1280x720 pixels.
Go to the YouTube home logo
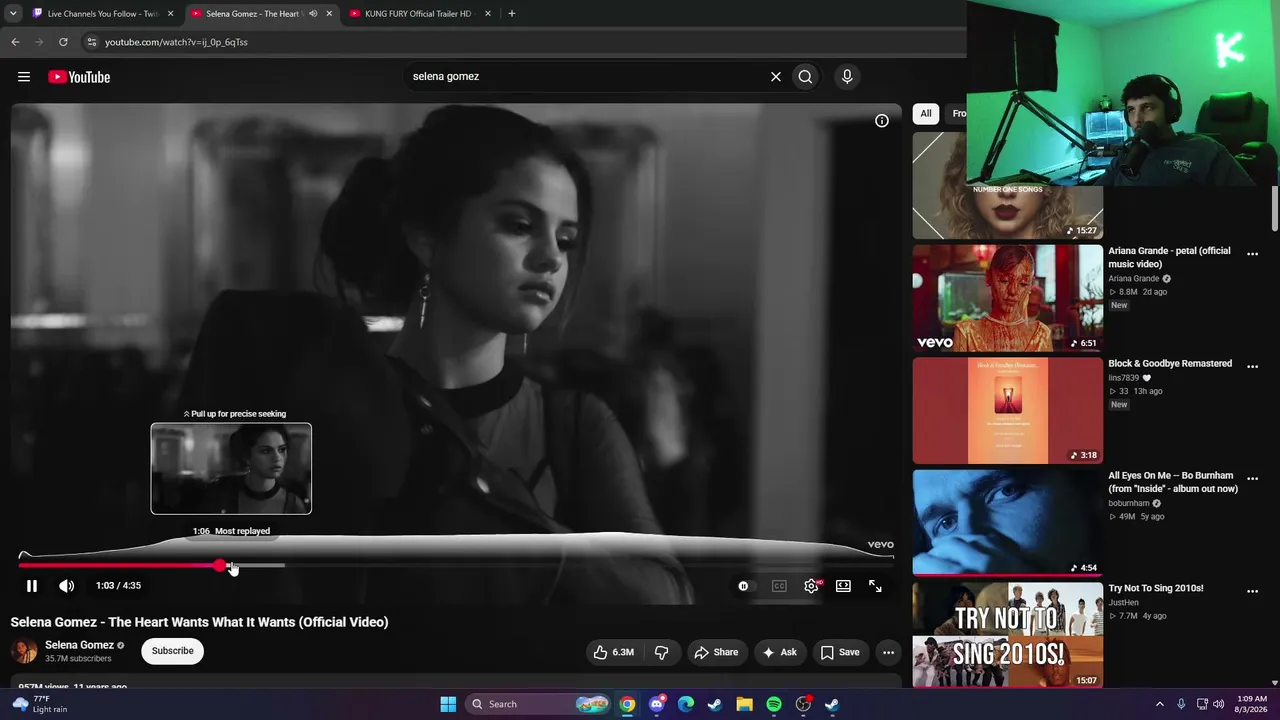coord(79,77)
